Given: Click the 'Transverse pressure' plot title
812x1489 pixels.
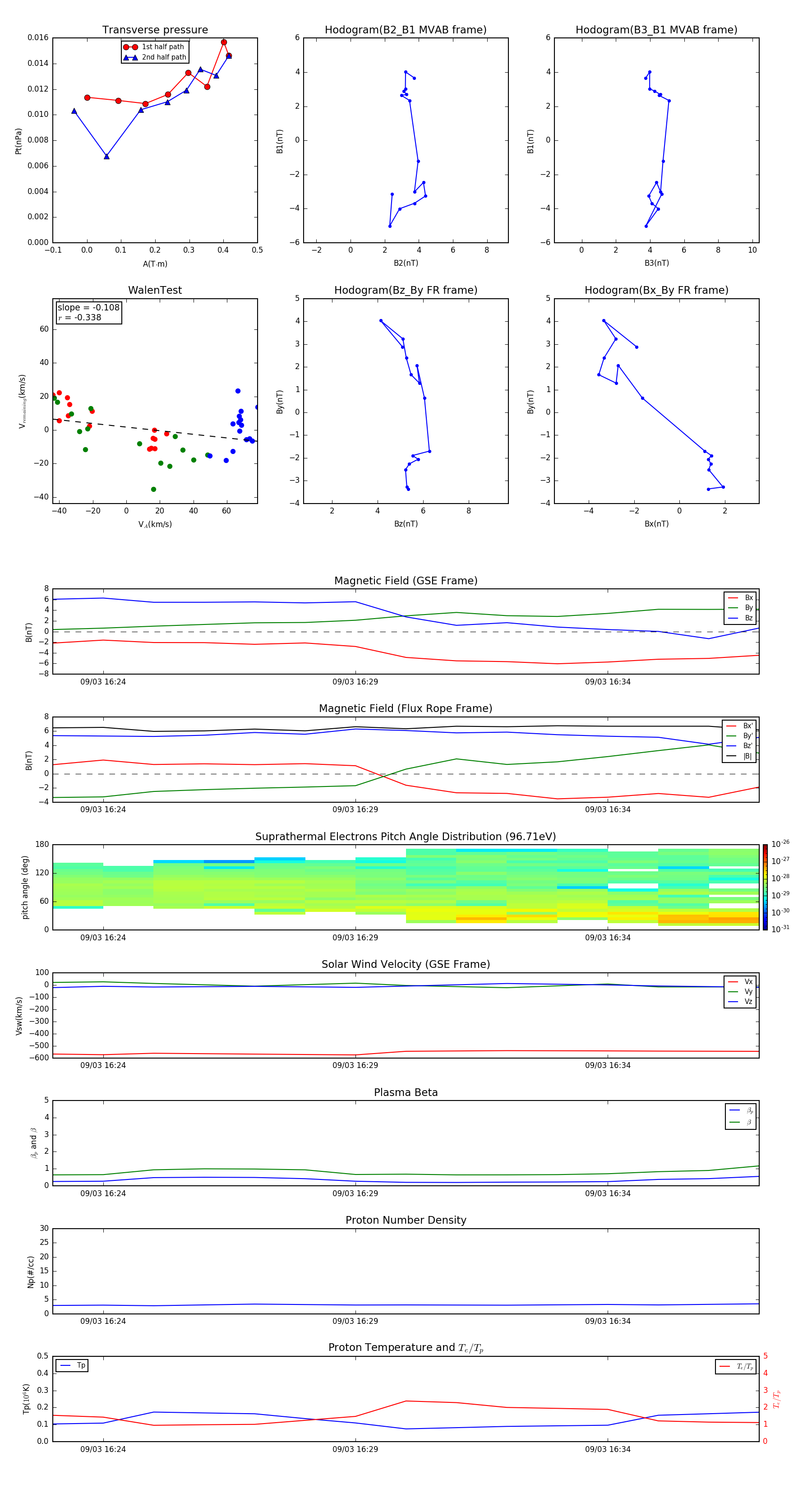Looking at the screenshot, I should 155,30.
